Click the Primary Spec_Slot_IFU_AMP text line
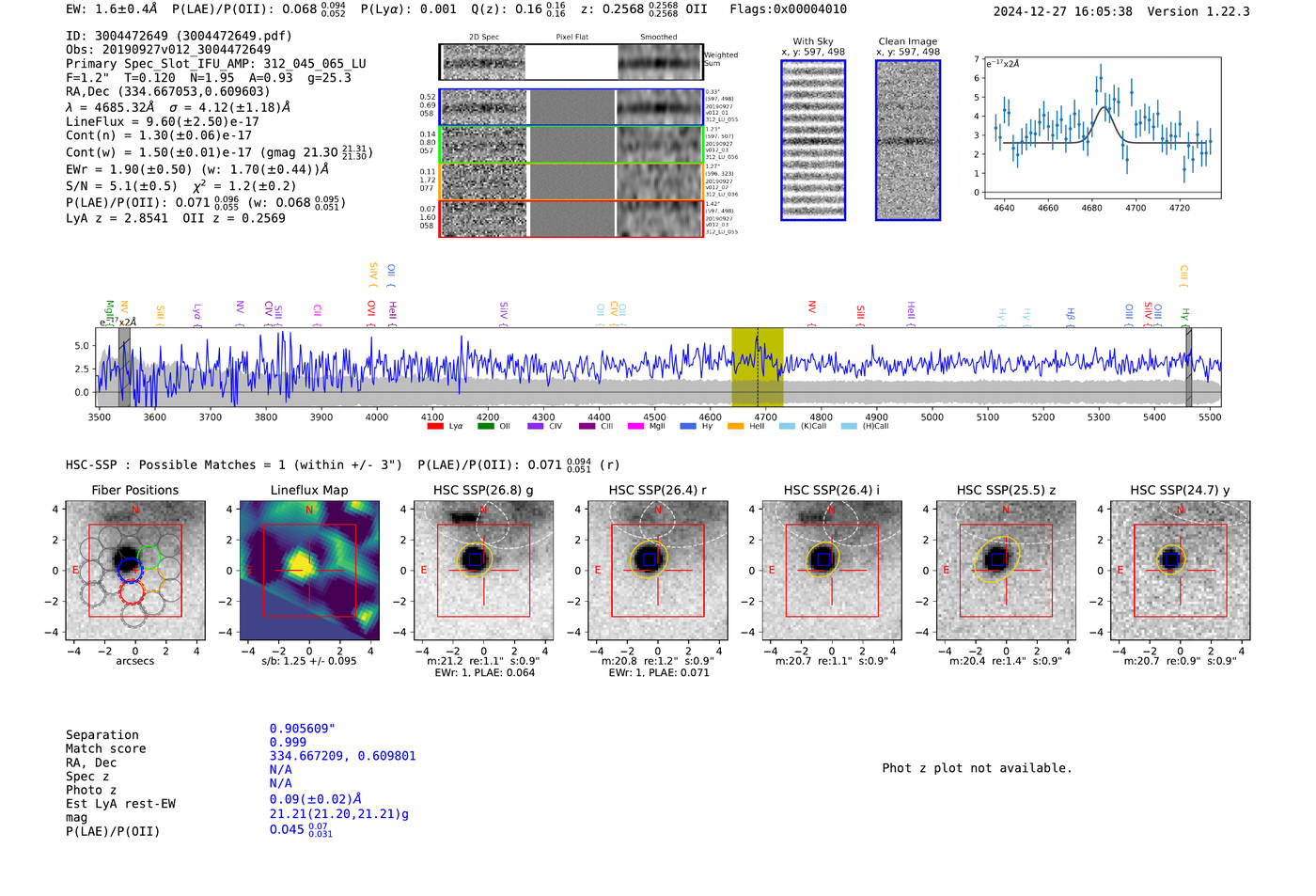The height and width of the screenshot is (896, 1316). coord(216,64)
